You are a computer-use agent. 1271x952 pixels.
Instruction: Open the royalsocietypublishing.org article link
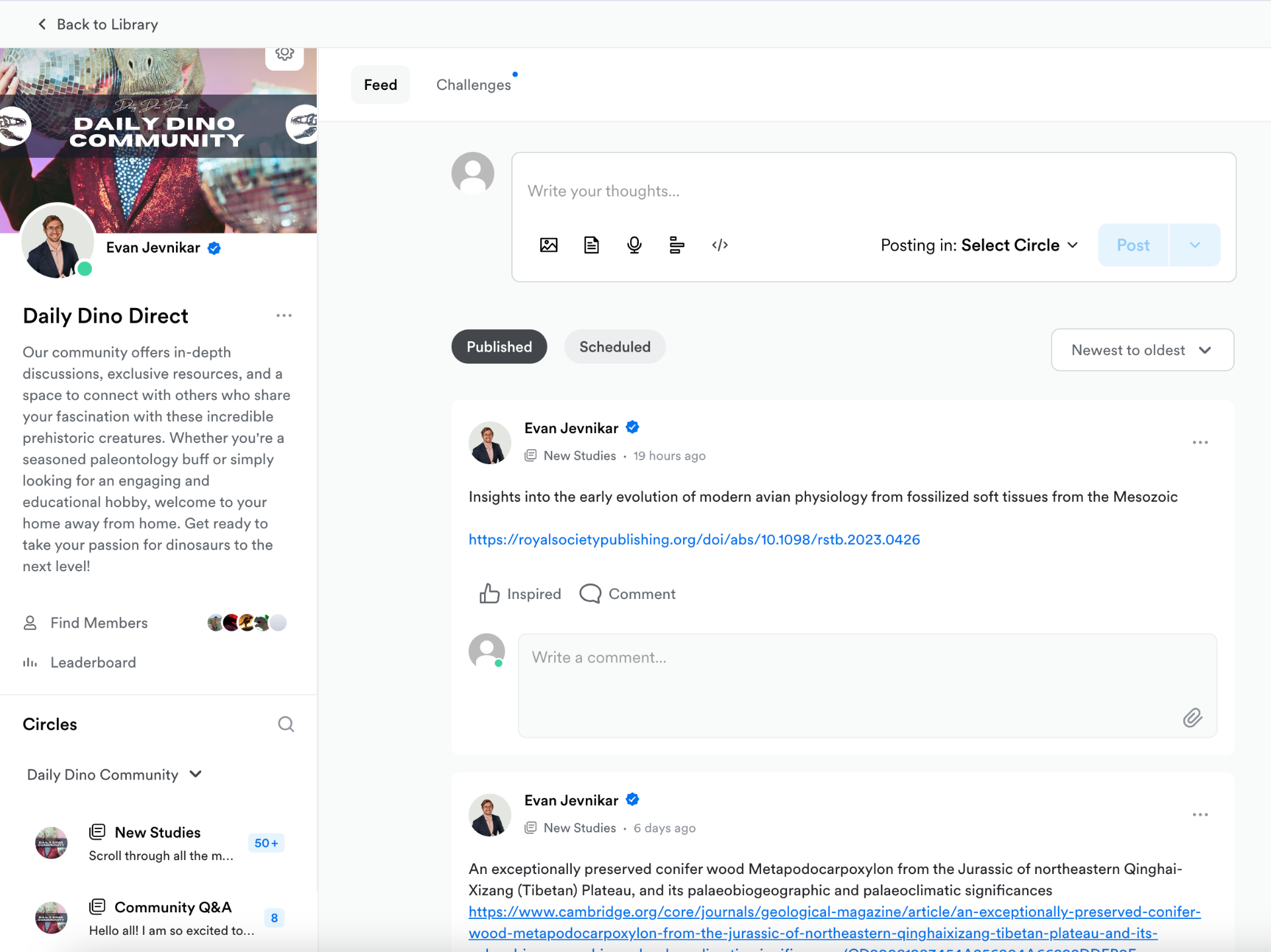point(694,539)
